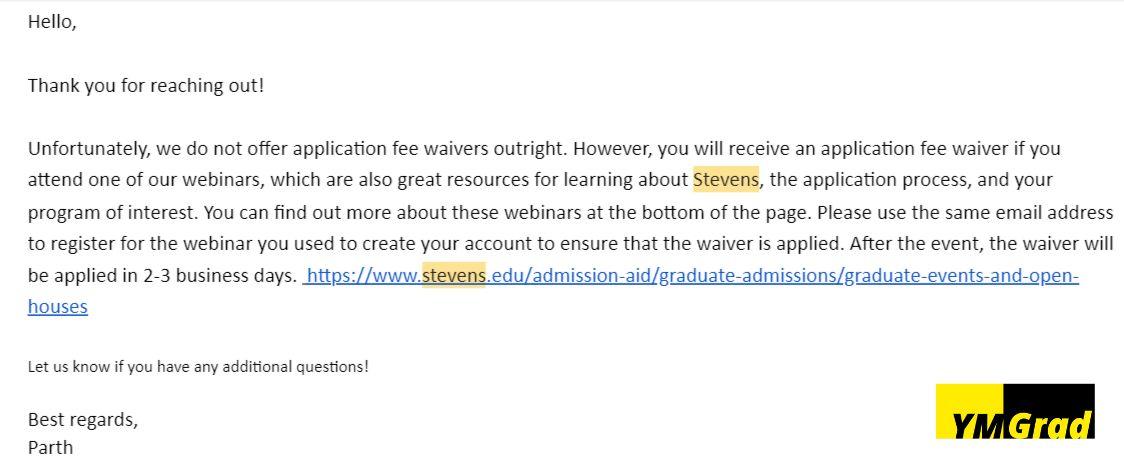Click the signature name 'Parth'
The height and width of the screenshot is (474, 1124).
(x=50, y=447)
